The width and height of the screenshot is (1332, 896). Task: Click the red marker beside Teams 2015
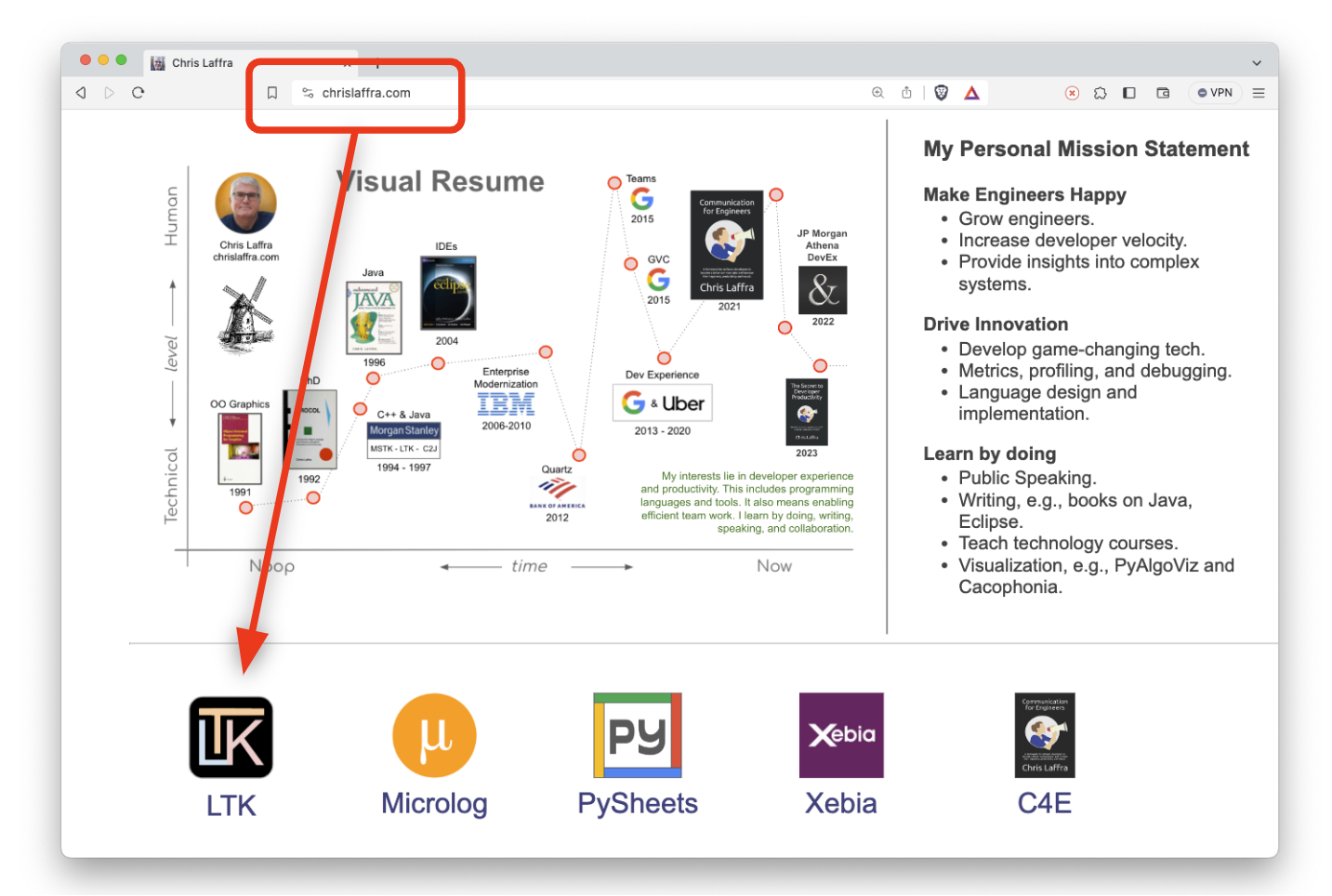(x=614, y=183)
